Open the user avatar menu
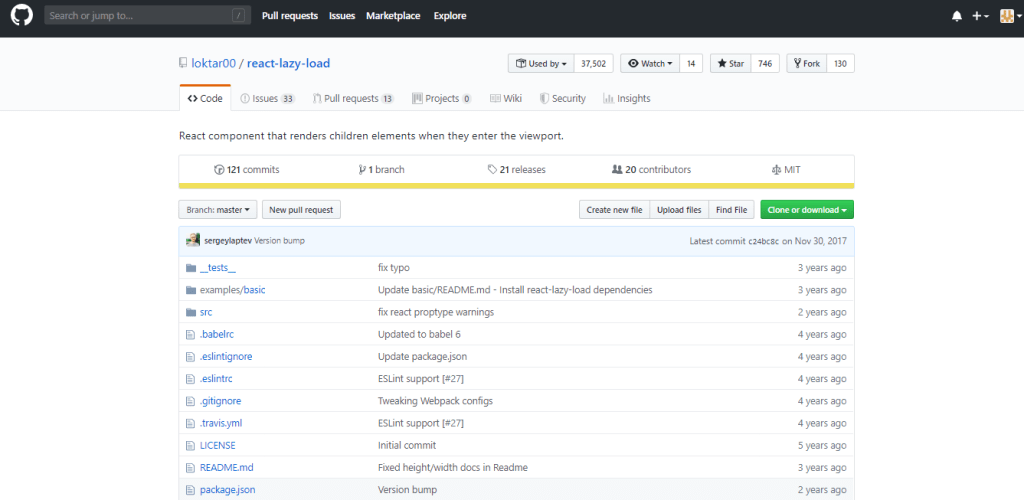The image size is (1024, 500). 1010,16
